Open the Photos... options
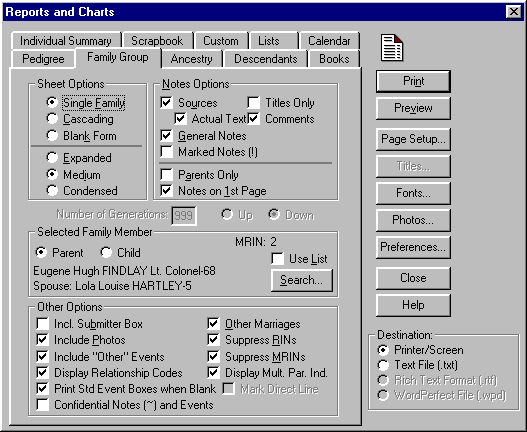The width and height of the screenshot is (527, 432). [x=413, y=220]
